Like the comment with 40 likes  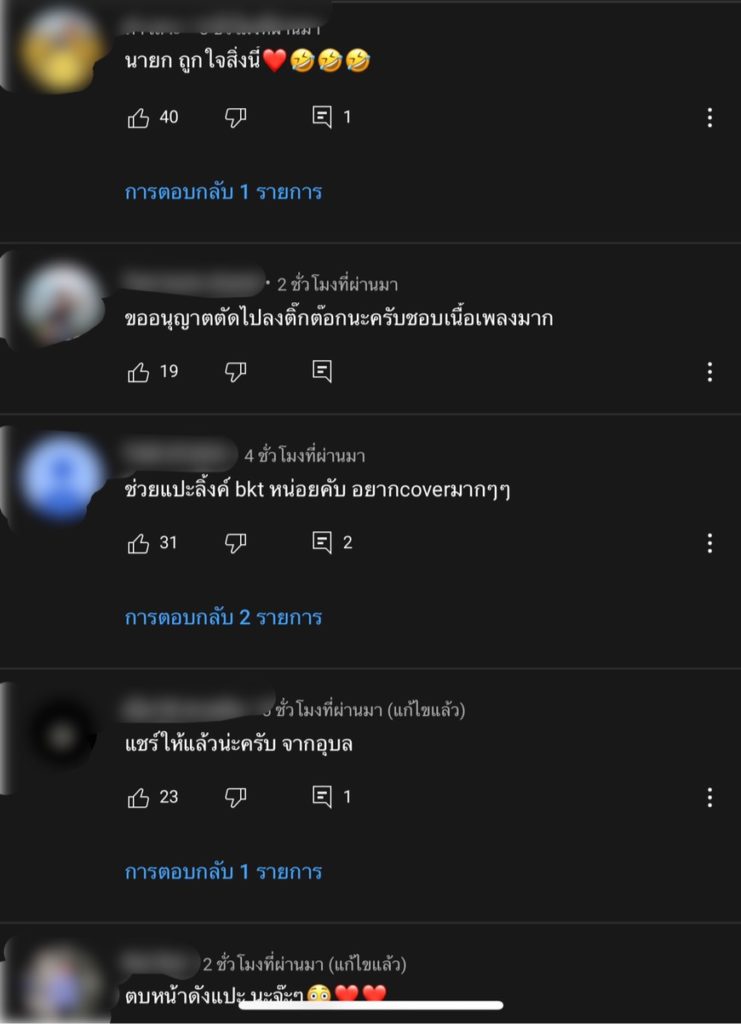pos(138,118)
